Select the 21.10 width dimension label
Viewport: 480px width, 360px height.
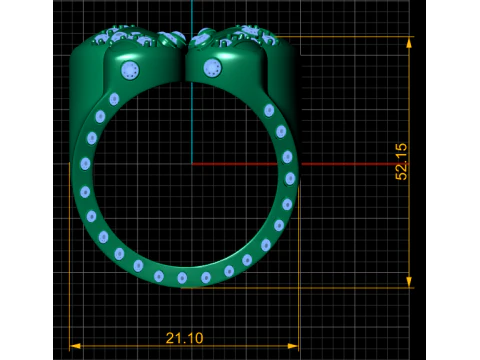point(184,338)
